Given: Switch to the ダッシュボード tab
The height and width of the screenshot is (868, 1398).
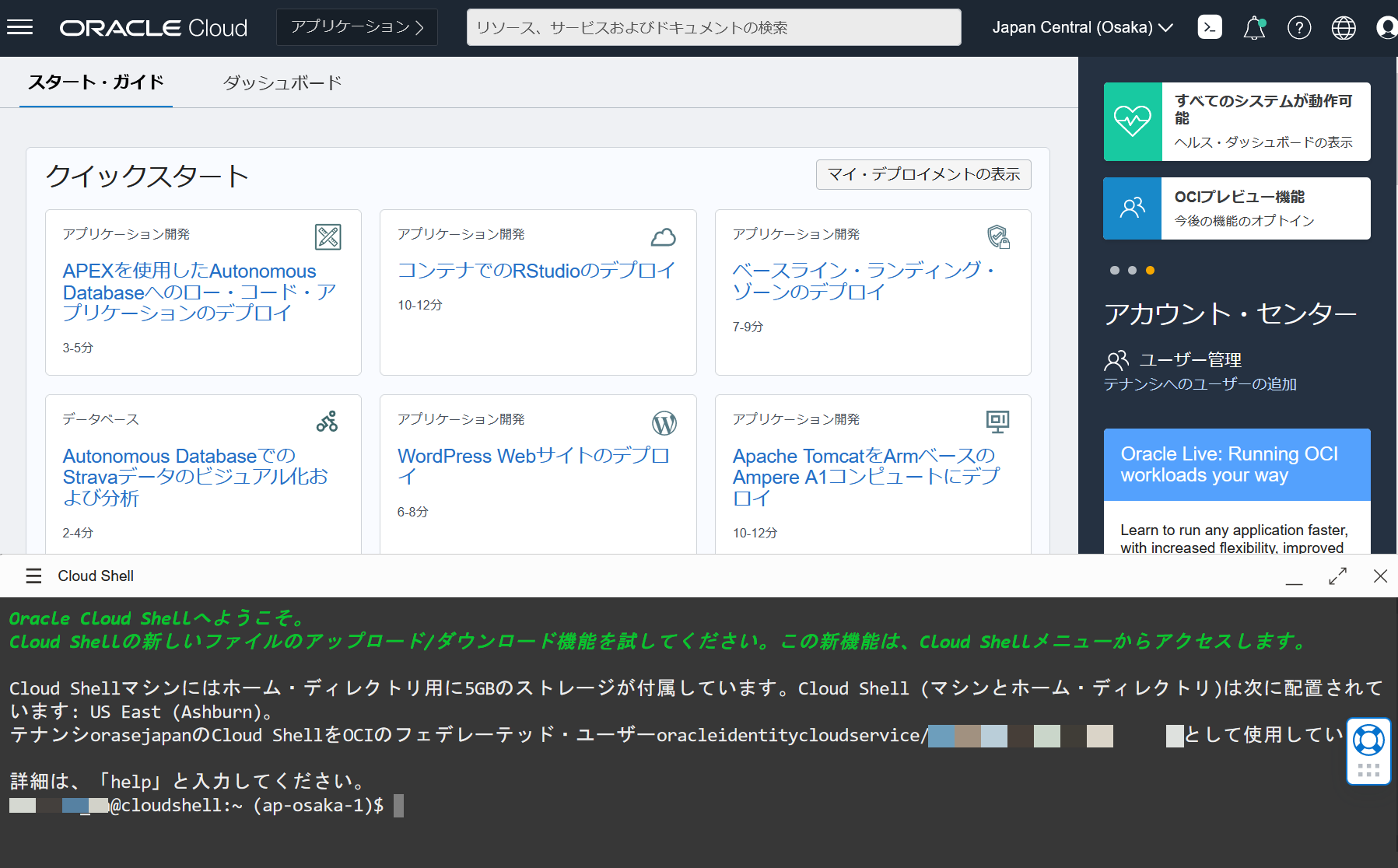Looking at the screenshot, I should (x=282, y=82).
